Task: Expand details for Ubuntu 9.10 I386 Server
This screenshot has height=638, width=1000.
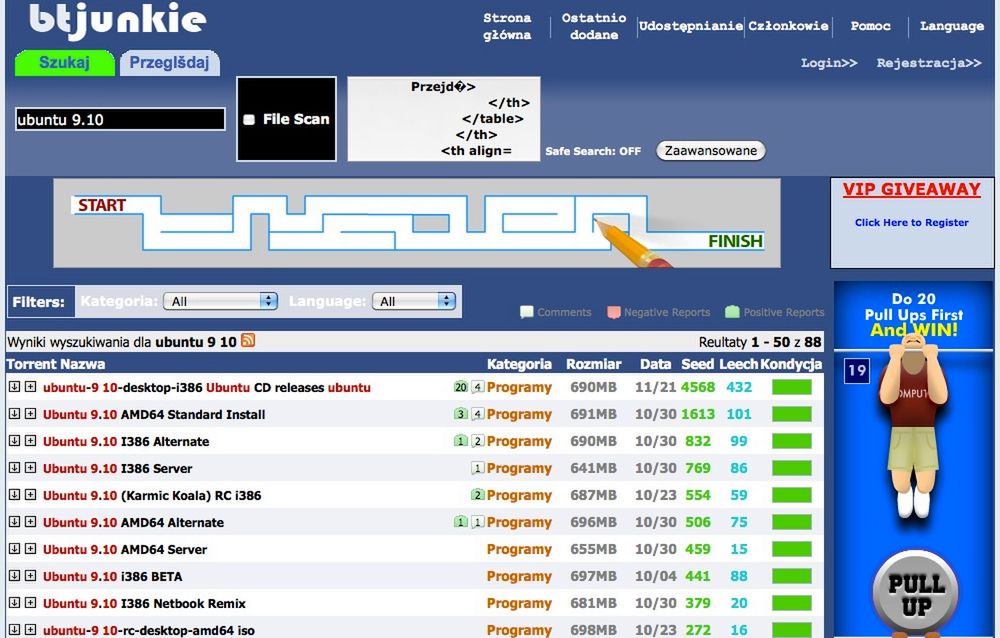Action: pyautogui.click(x=30, y=468)
